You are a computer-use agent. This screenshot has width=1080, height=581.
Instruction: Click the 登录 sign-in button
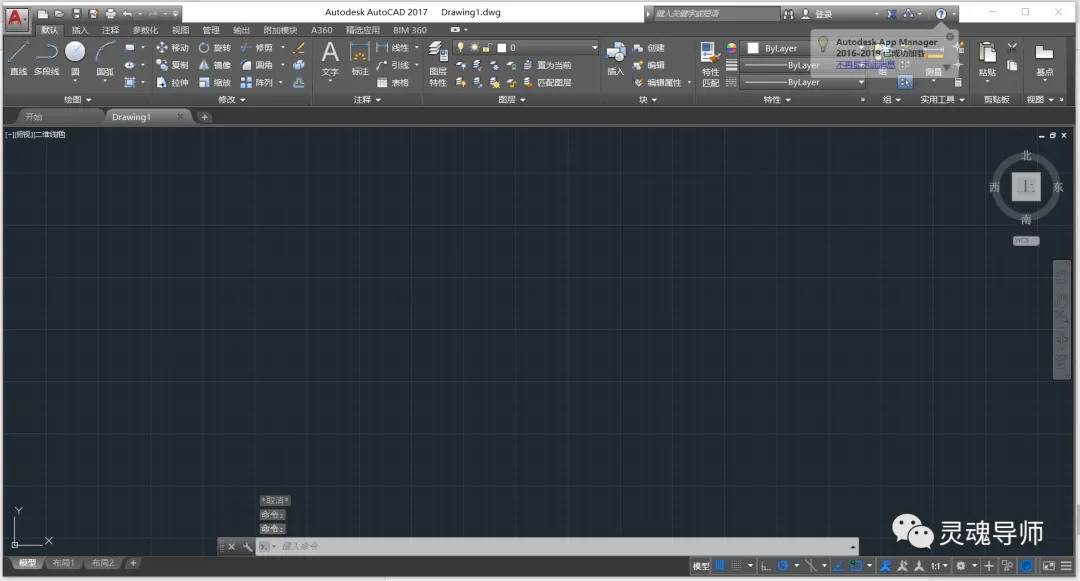818,14
